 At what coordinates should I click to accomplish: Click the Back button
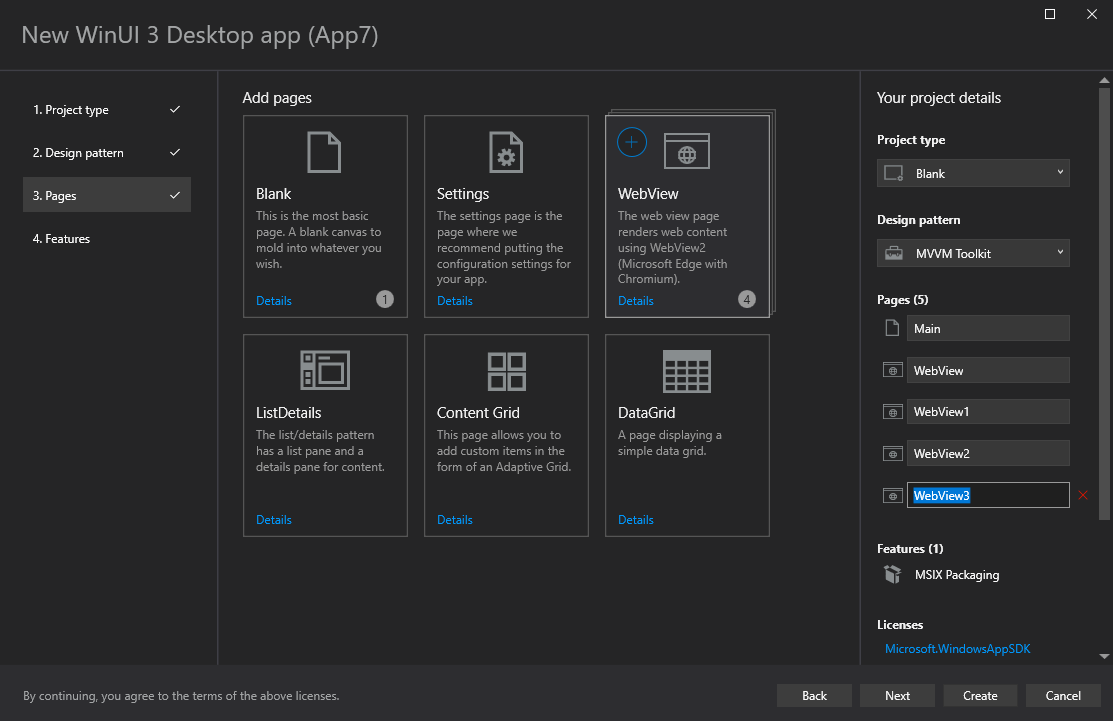coord(814,695)
